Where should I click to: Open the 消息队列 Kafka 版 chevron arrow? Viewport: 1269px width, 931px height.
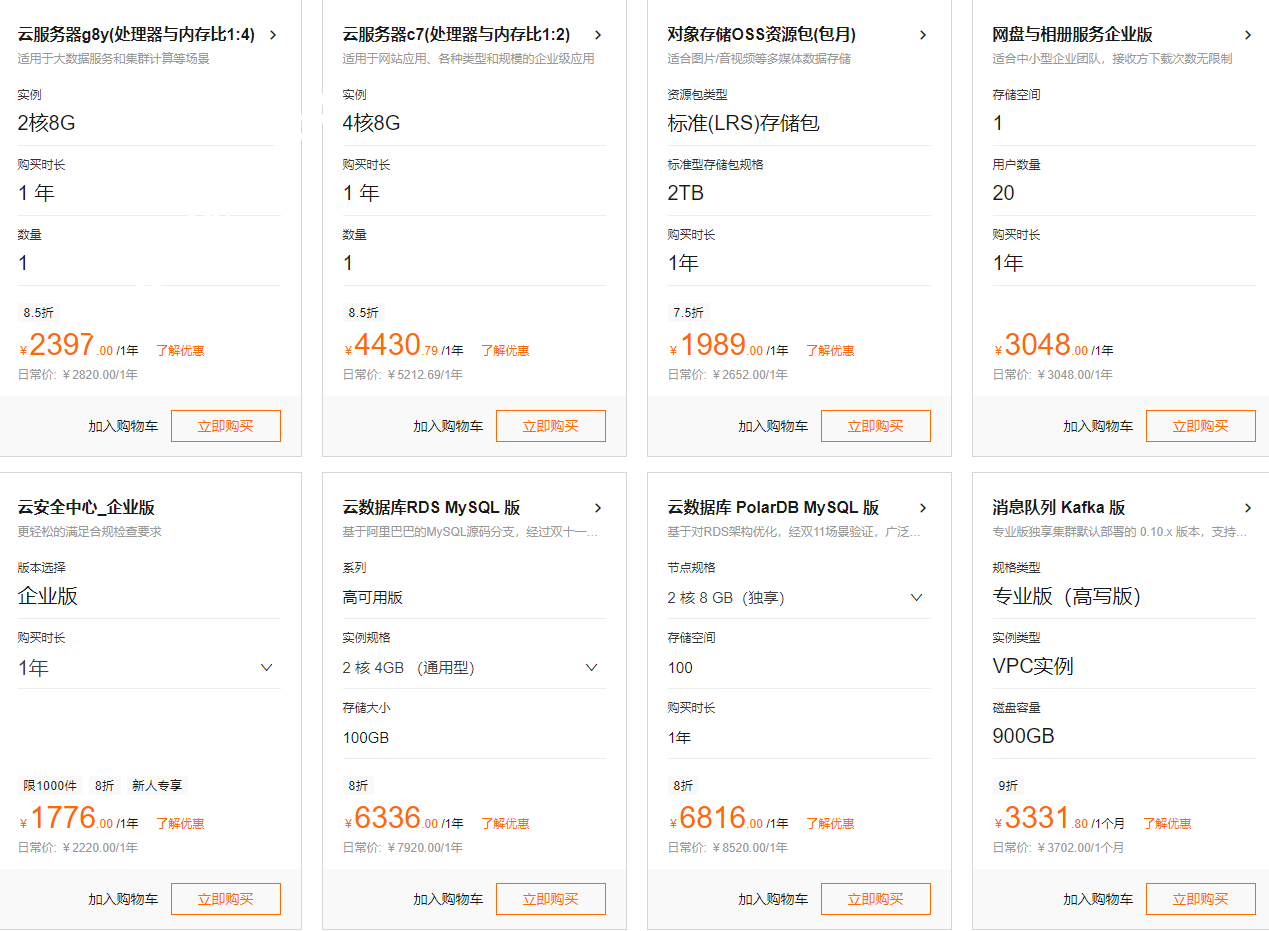pos(1248,508)
